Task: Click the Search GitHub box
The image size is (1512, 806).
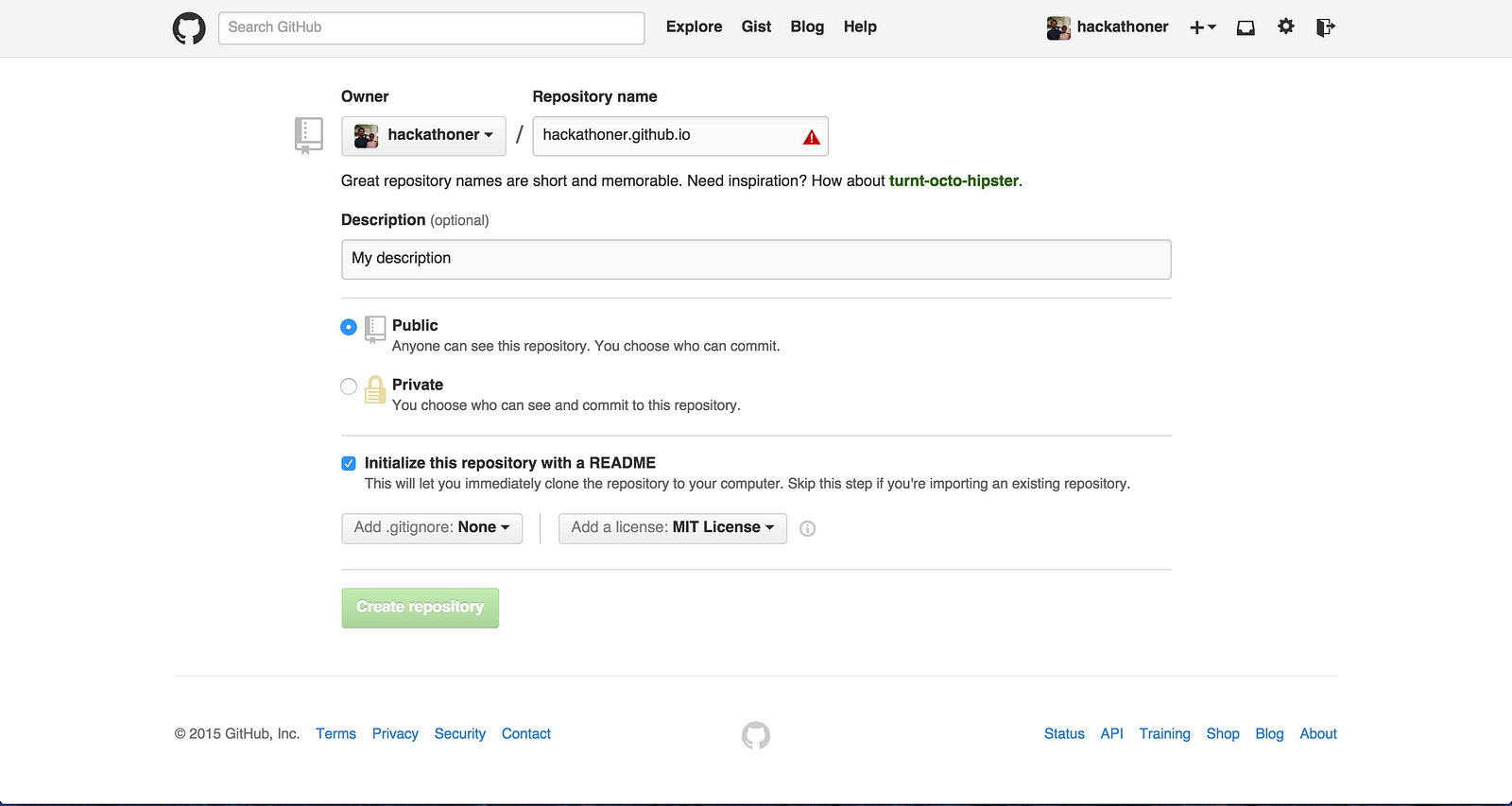Action: click(431, 27)
